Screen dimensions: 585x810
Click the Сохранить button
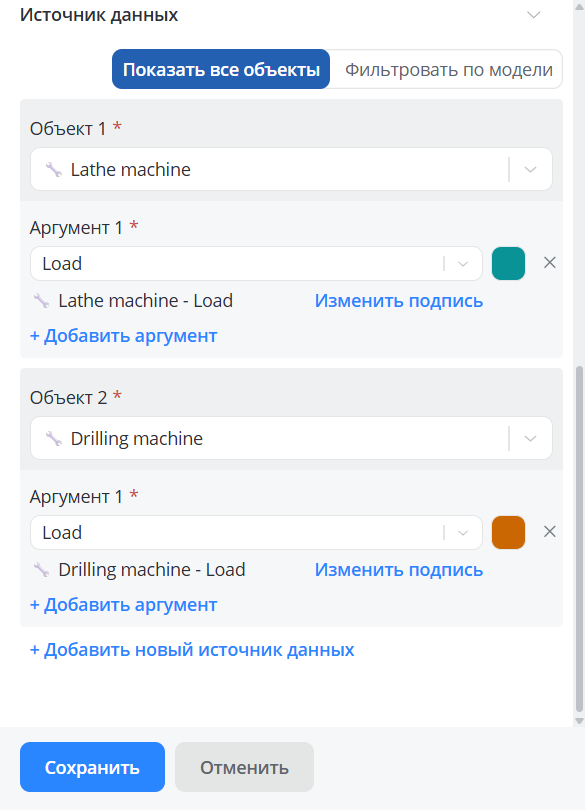click(x=93, y=767)
